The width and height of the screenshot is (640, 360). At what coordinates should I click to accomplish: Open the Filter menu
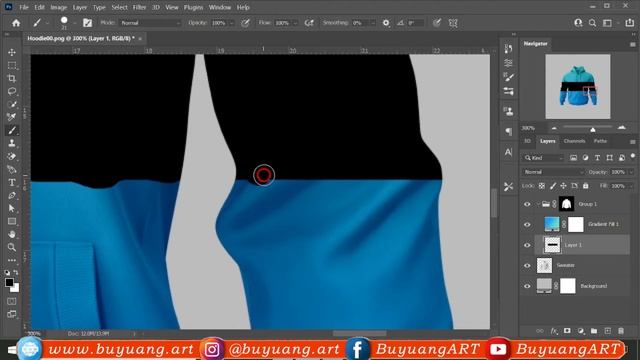pyautogui.click(x=139, y=7)
